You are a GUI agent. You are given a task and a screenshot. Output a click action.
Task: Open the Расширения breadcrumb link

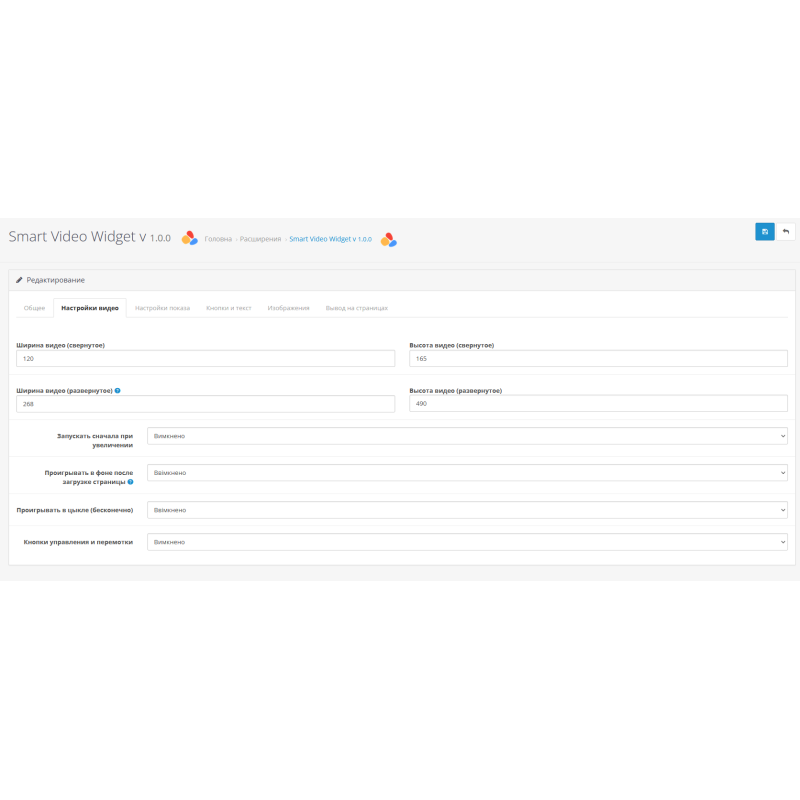(259, 239)
